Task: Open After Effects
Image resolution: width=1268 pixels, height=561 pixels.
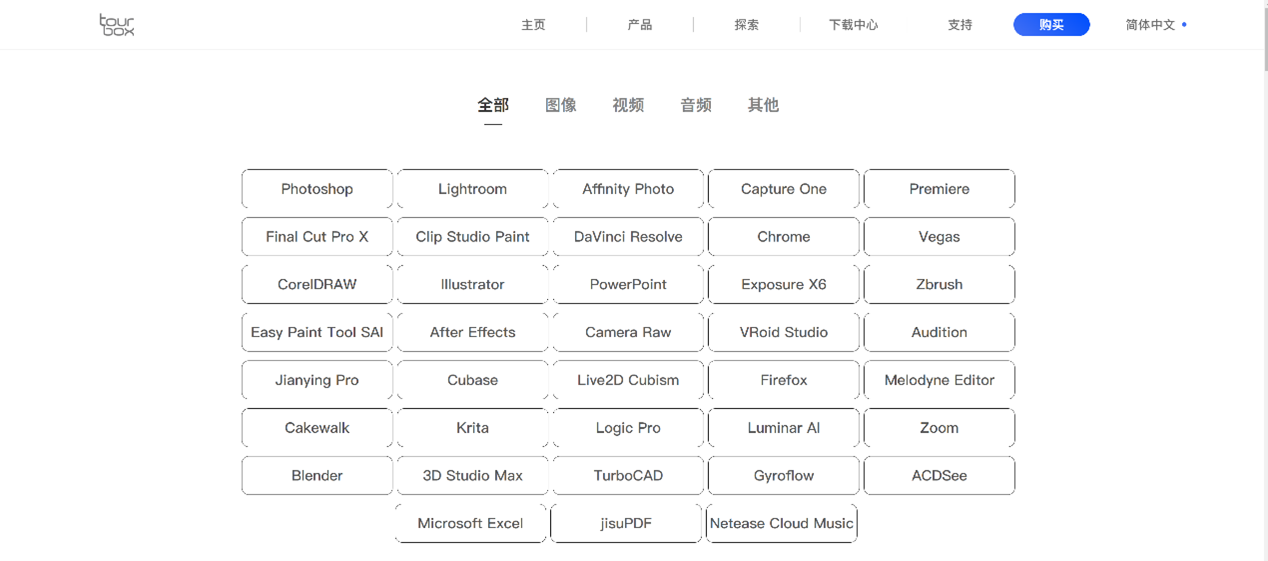Action: click(x=472, y=332)
